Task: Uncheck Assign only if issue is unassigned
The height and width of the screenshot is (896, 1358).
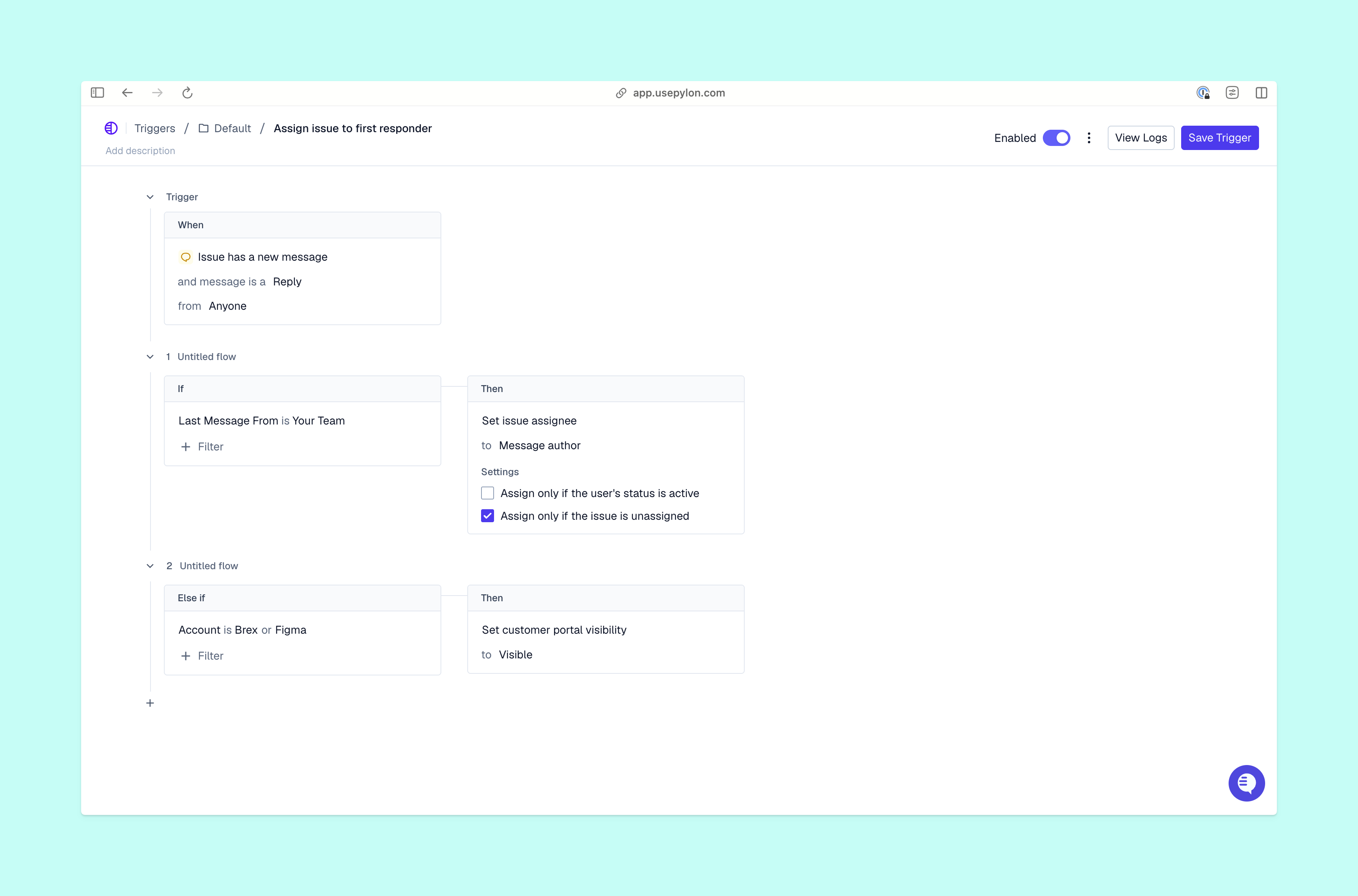Action: (488, 516)
